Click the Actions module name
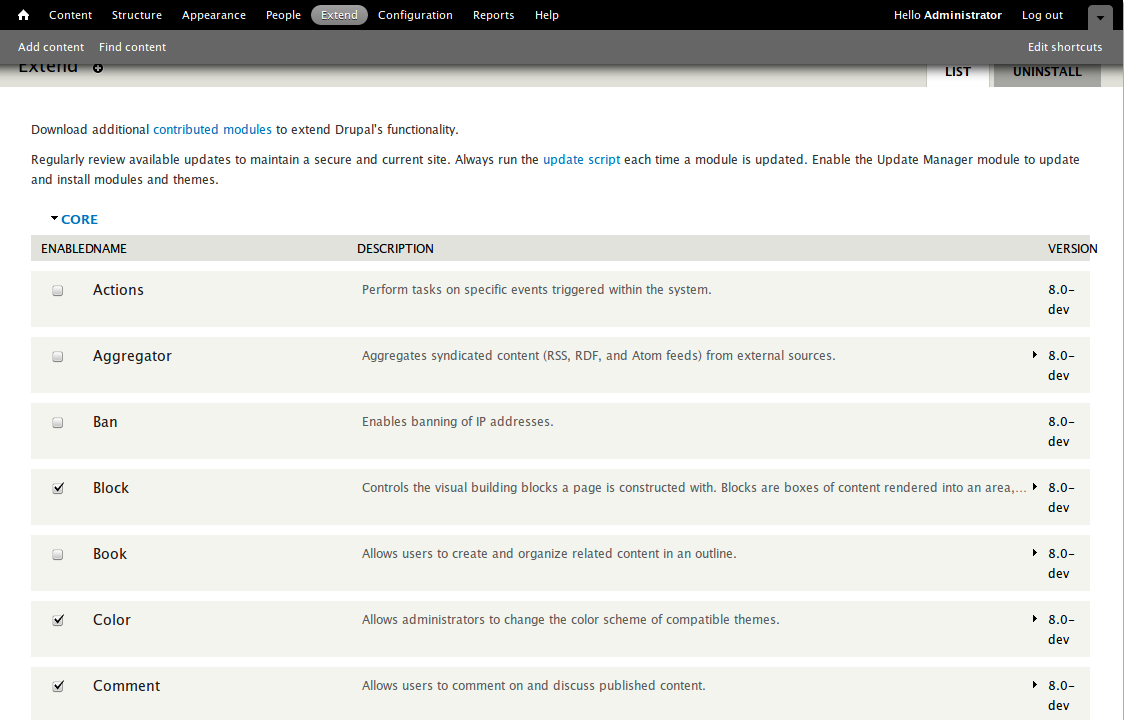 pos(118,290)
